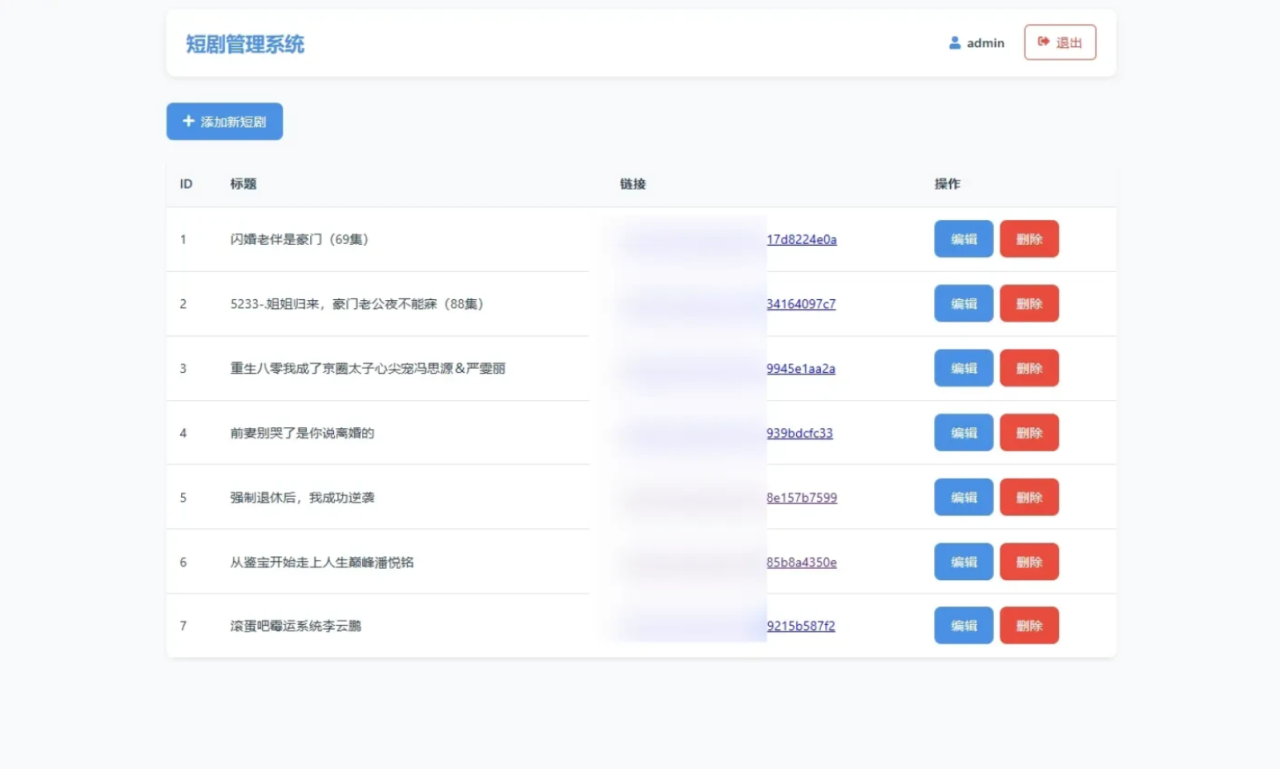
Task: Delete row 强制退休后，我成功逆袭
Action: [x=1029, y=497]
